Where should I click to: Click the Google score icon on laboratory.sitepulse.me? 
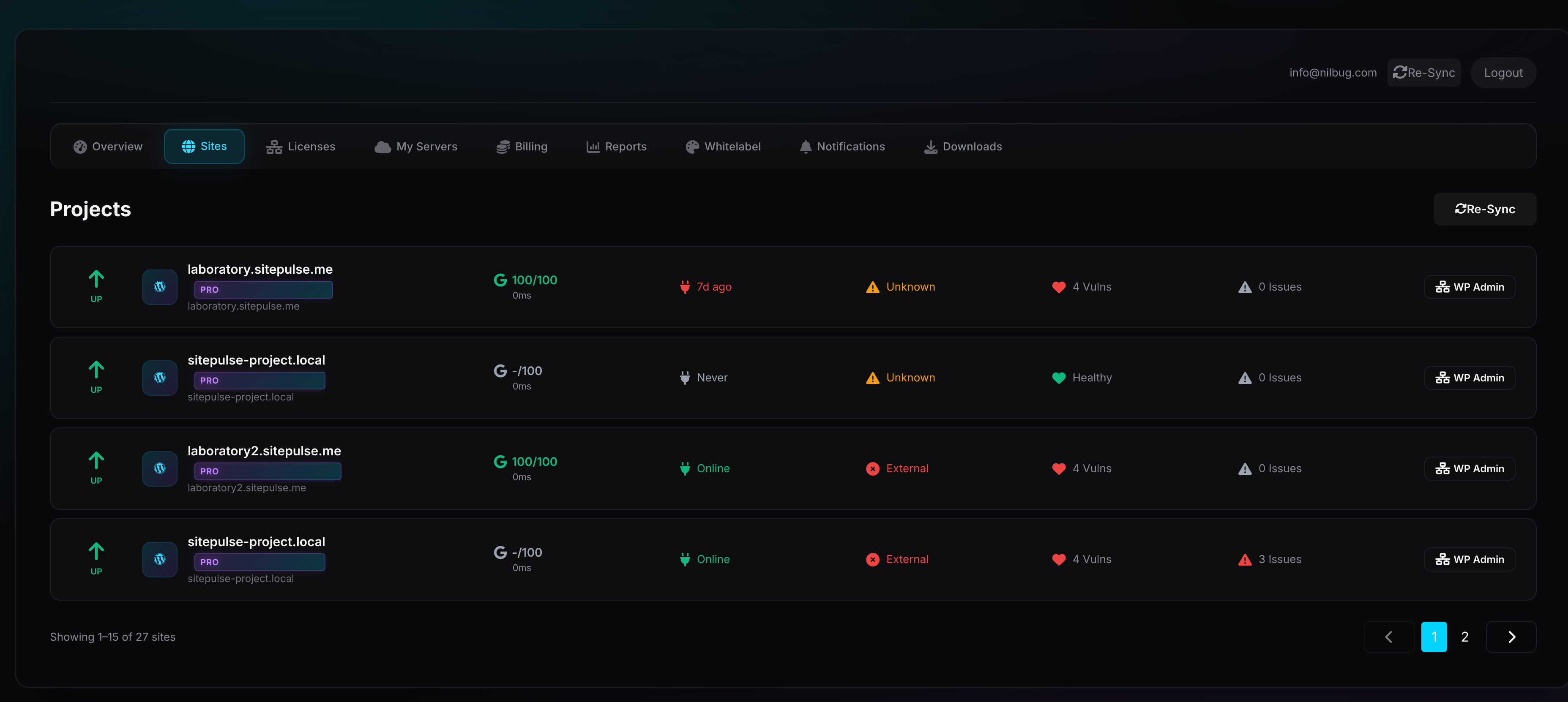[x=500, y=280]
